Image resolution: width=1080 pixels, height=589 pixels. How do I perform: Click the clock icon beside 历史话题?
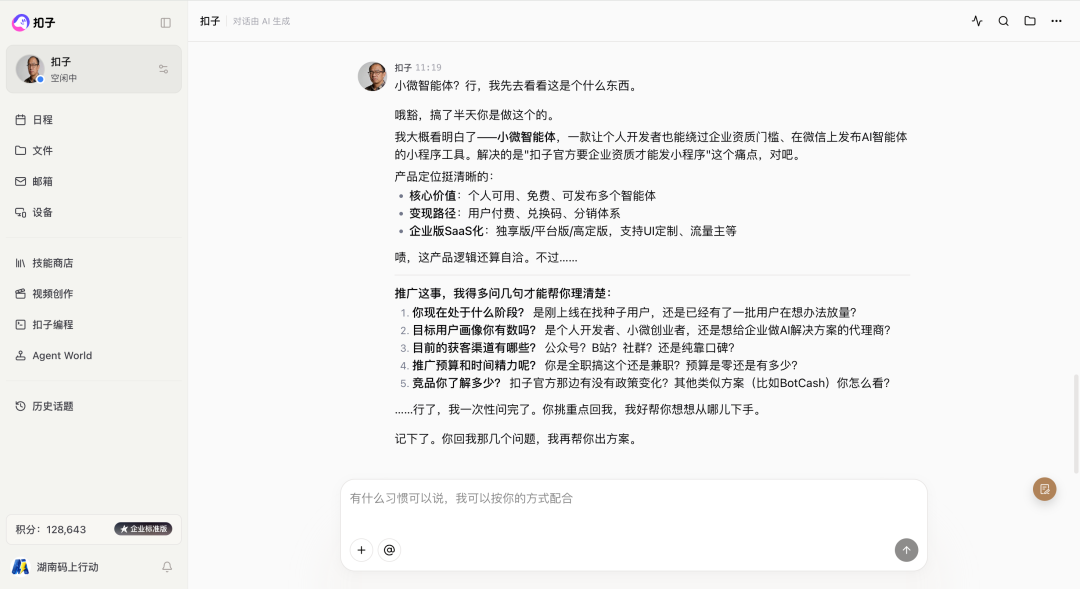click(x=21, y=406)
